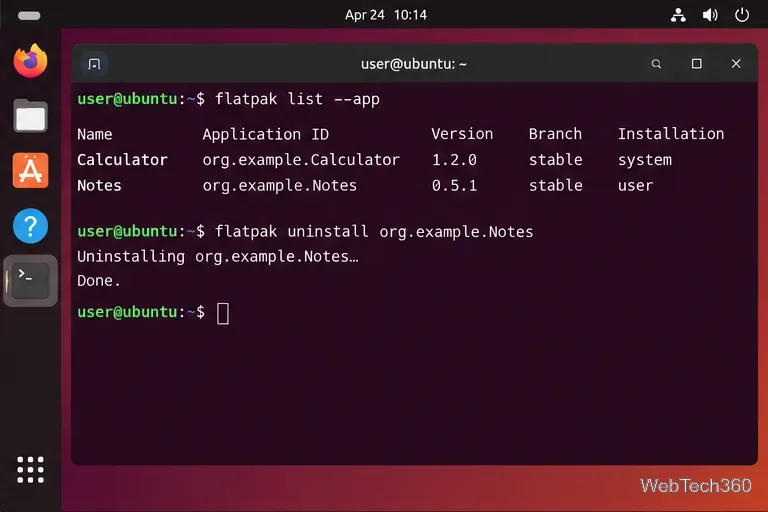Open the power menu icon in top bar
This screenshot has height=512, width=768.
[x=742, y=15]
